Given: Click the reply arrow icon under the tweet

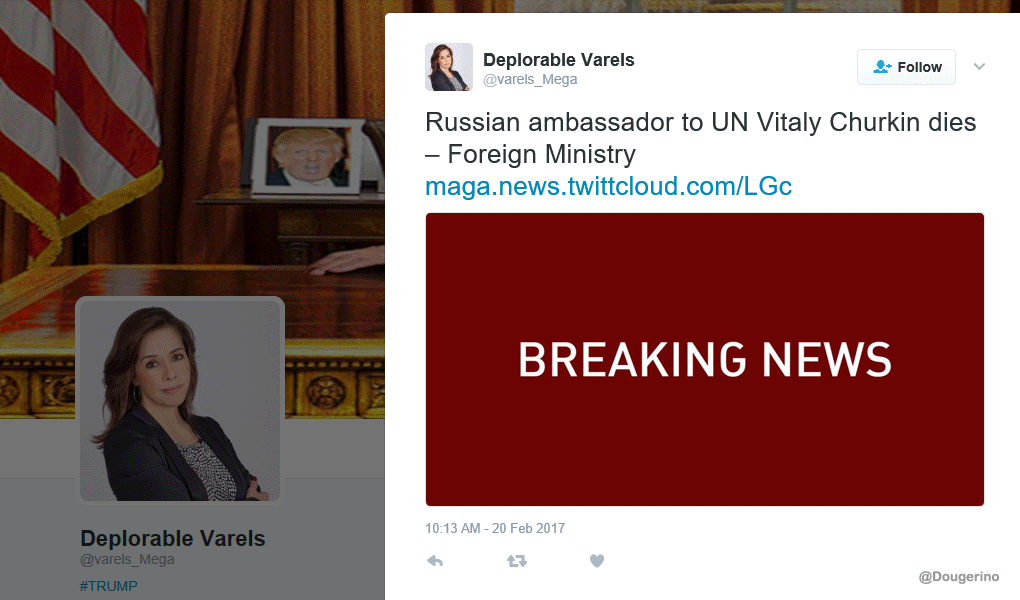Looking at the screenshot, I should coord(435,561).
